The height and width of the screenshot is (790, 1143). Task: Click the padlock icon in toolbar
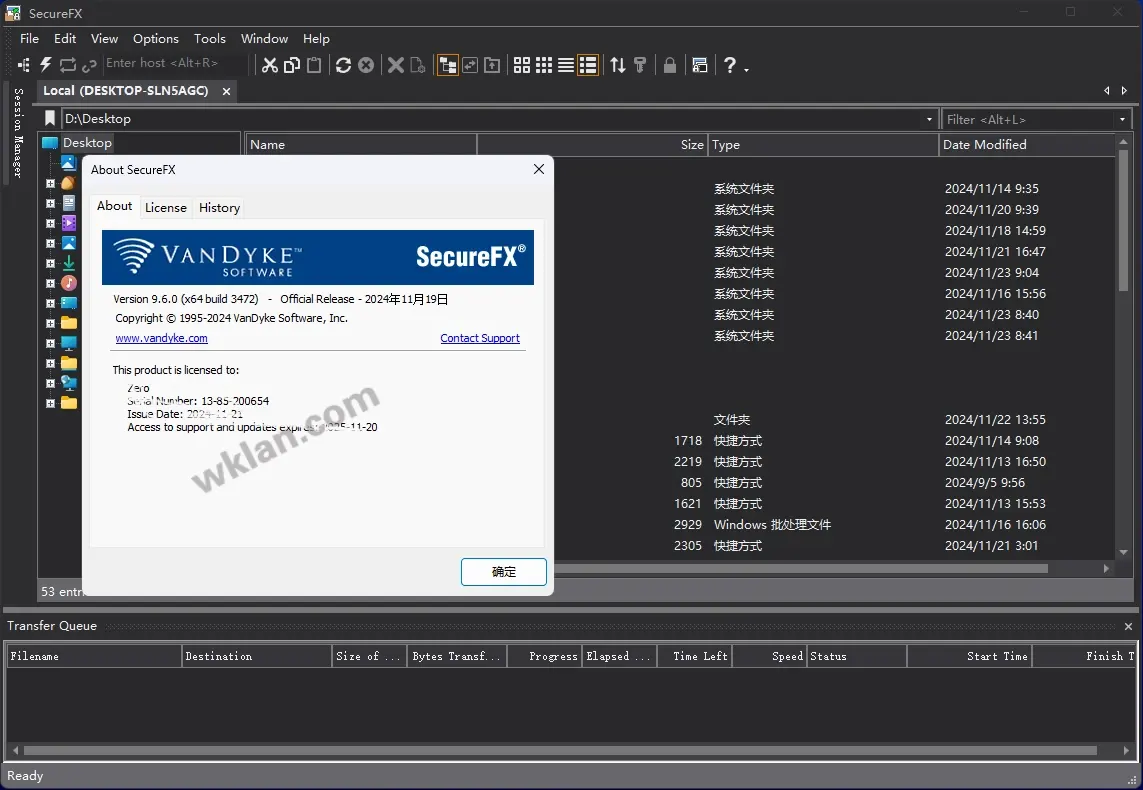click(x=670, y=65)
